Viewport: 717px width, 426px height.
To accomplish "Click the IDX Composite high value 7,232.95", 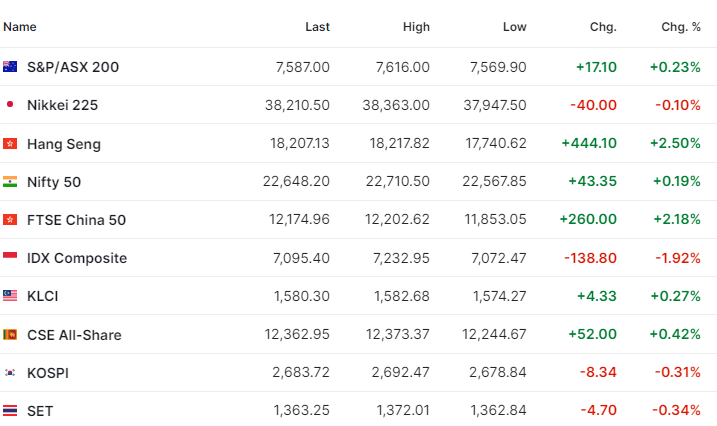I will [x=401, y=258].
